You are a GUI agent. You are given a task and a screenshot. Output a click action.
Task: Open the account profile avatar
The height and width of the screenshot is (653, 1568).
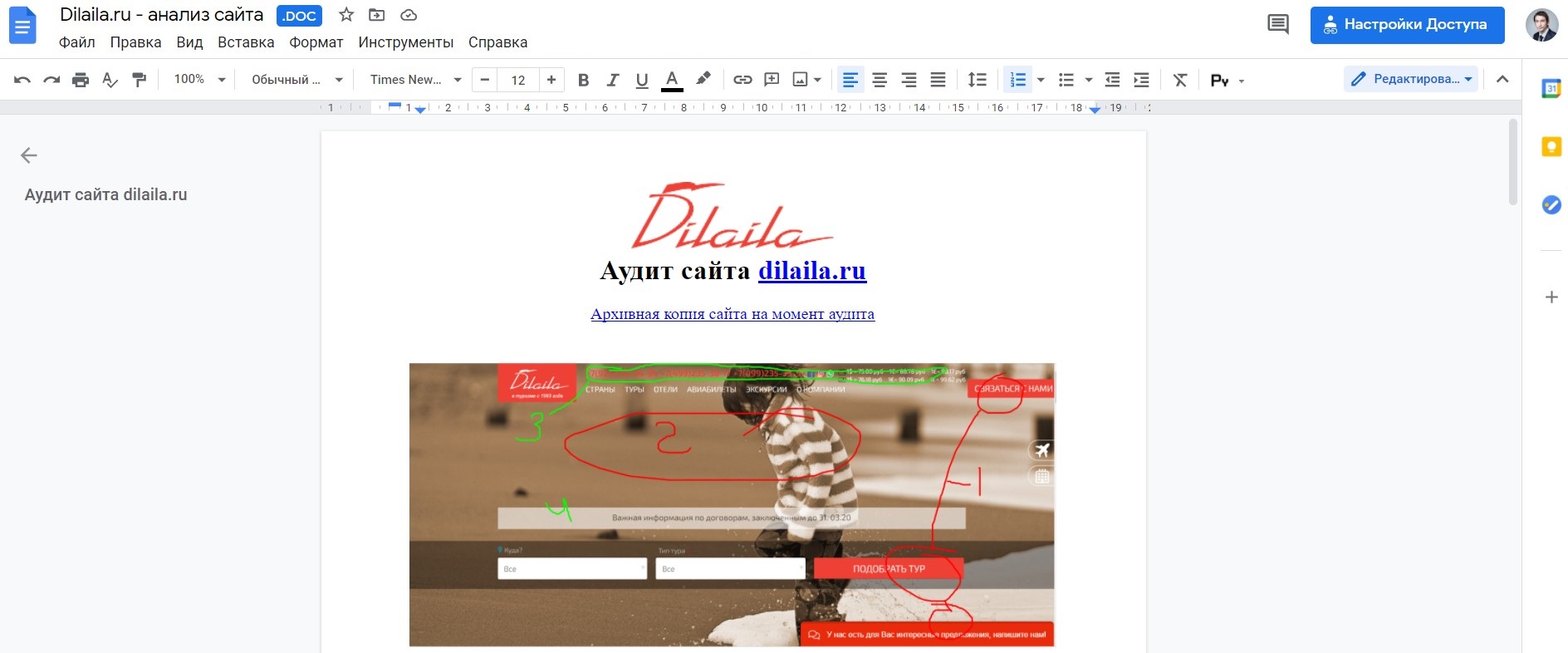point(1541,25)
